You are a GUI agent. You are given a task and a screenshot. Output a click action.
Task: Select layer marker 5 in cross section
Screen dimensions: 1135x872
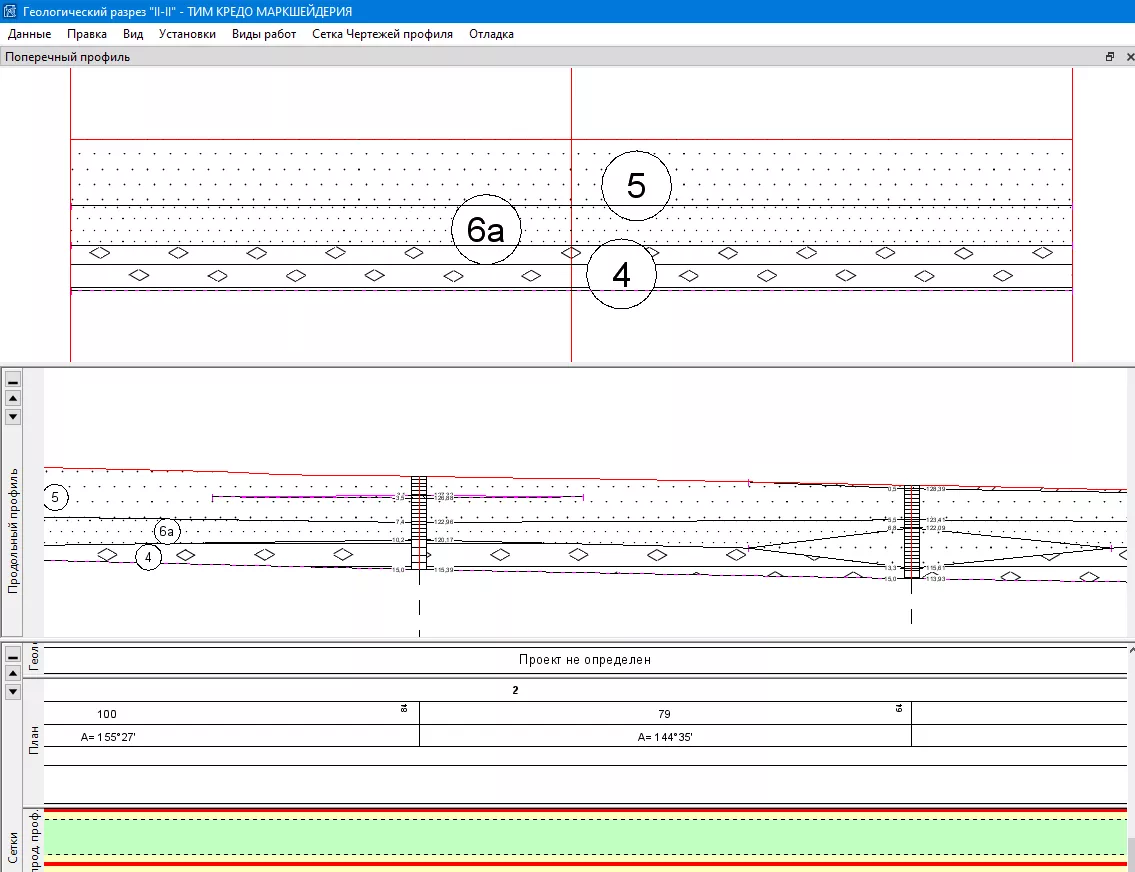click(x=636, y=186)
